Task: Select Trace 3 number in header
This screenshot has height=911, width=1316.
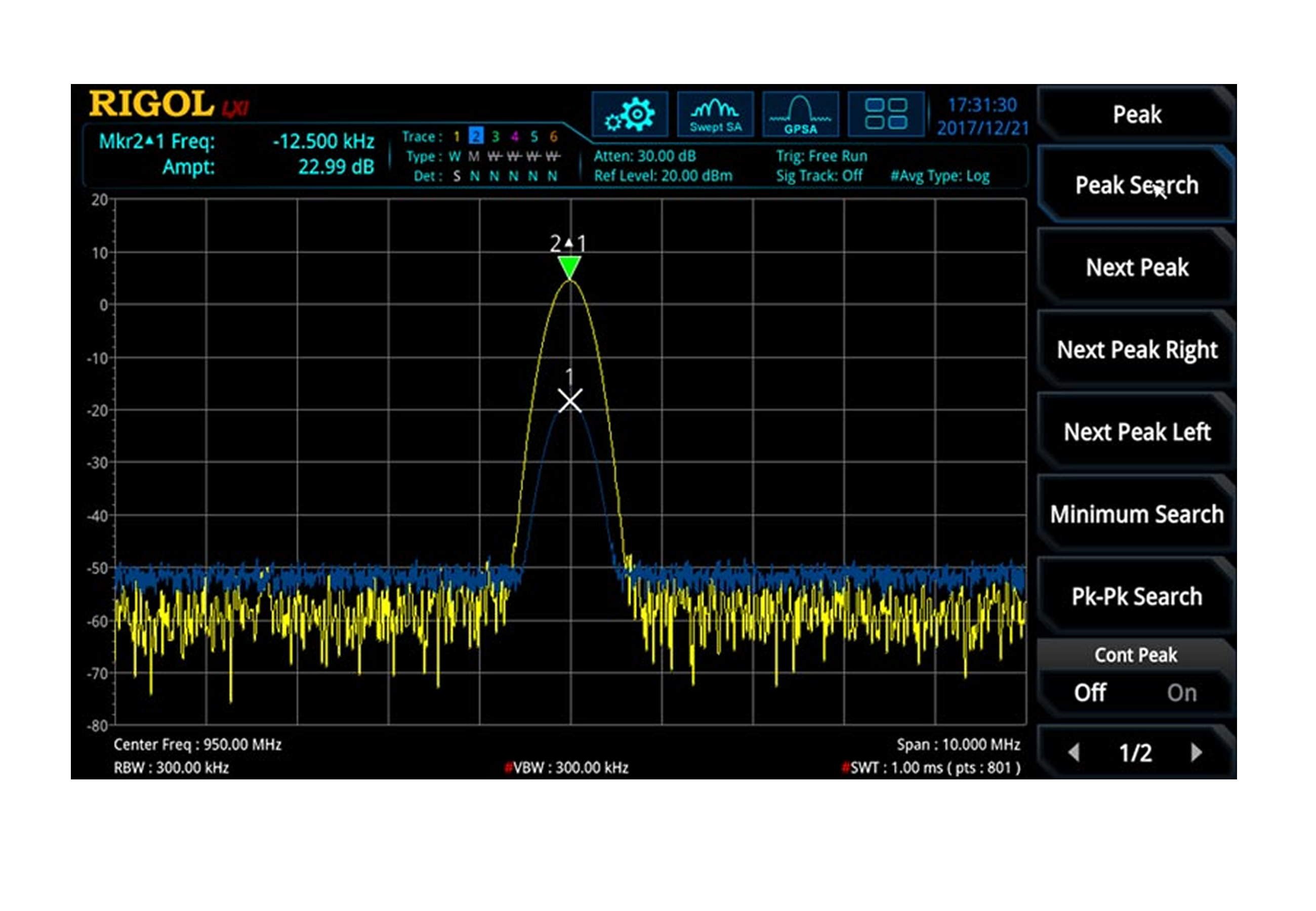Action: (x=496, y=137)
